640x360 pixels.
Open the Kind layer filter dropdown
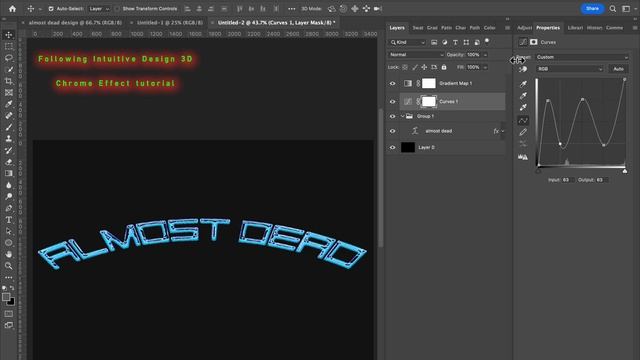pyautogui.click(x=407, y=42)
